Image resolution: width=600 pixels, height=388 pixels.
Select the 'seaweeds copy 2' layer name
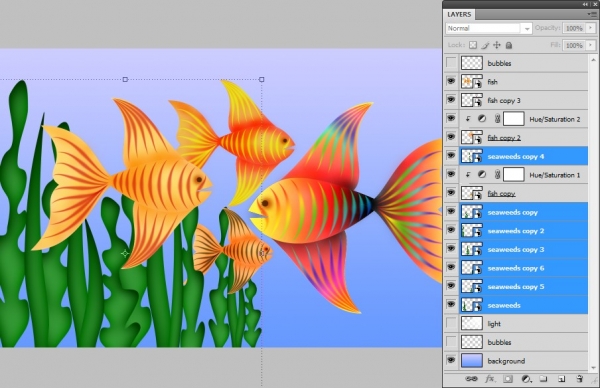tap(516, 231)
